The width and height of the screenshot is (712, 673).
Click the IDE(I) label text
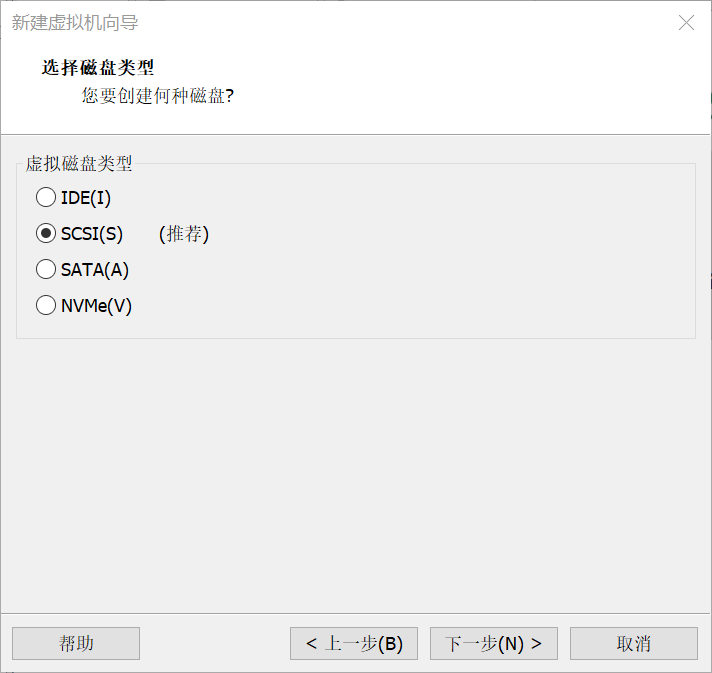86,198
